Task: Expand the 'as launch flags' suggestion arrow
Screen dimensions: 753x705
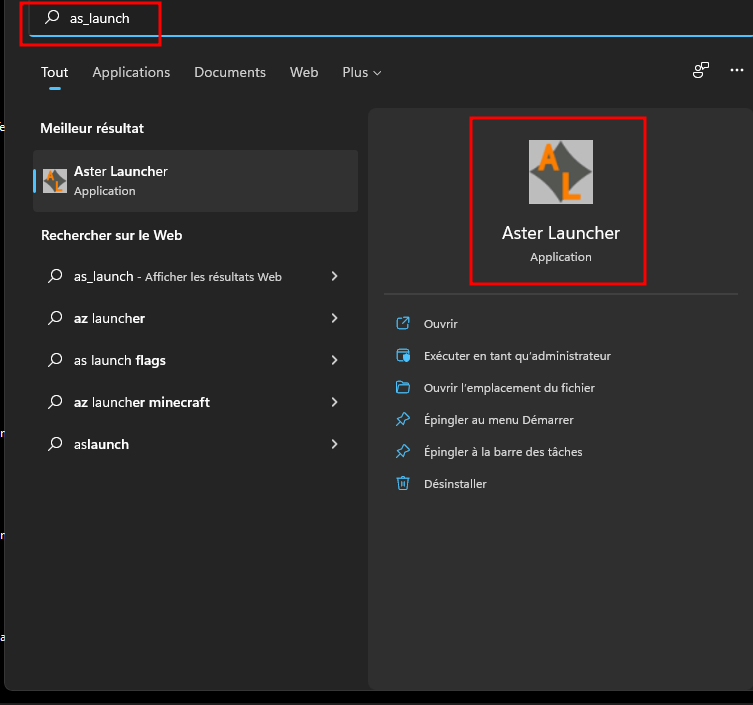Action: (x=334, y=360)
